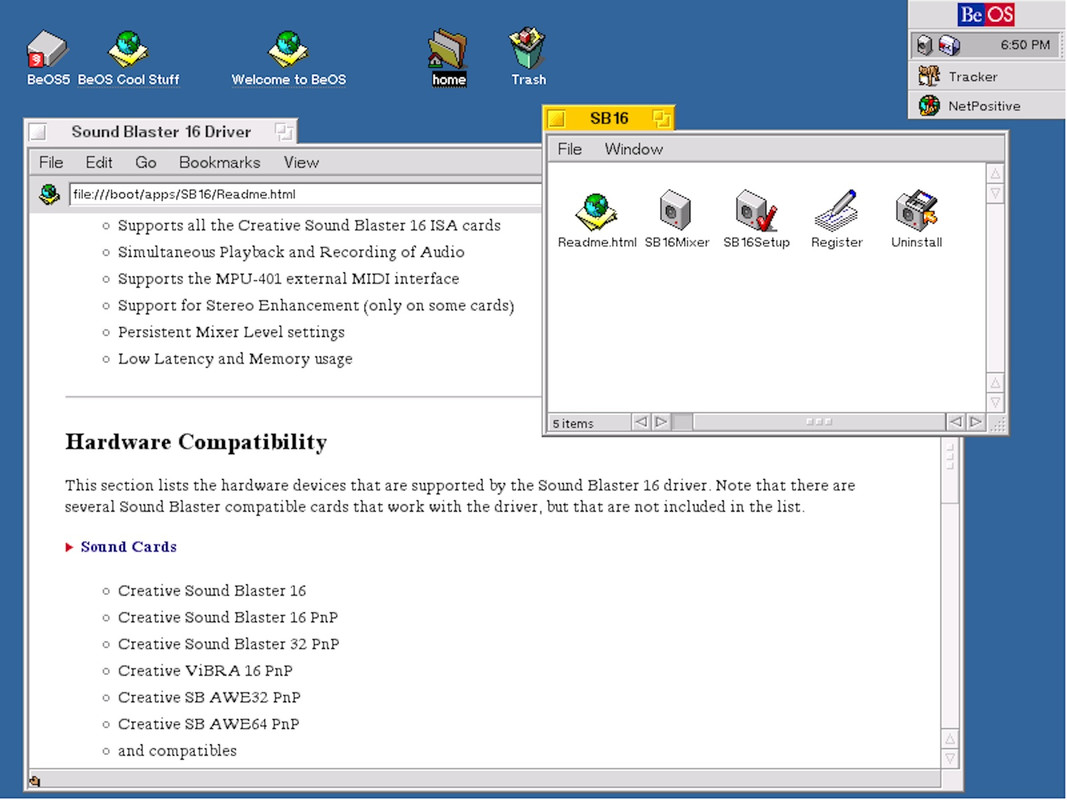Click the NetPositive entry text in Deskbar
The image size is (1067, 800).
pos(984,106)
